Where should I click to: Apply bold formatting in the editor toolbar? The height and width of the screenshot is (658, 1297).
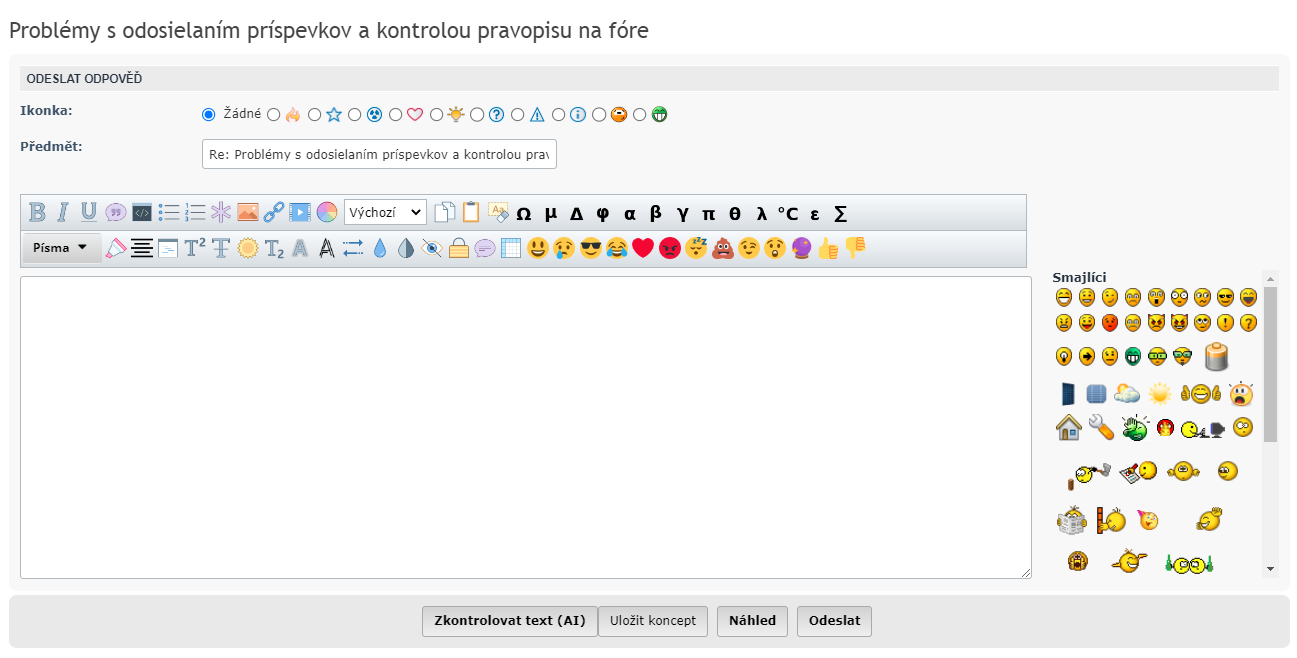point(37,212)
